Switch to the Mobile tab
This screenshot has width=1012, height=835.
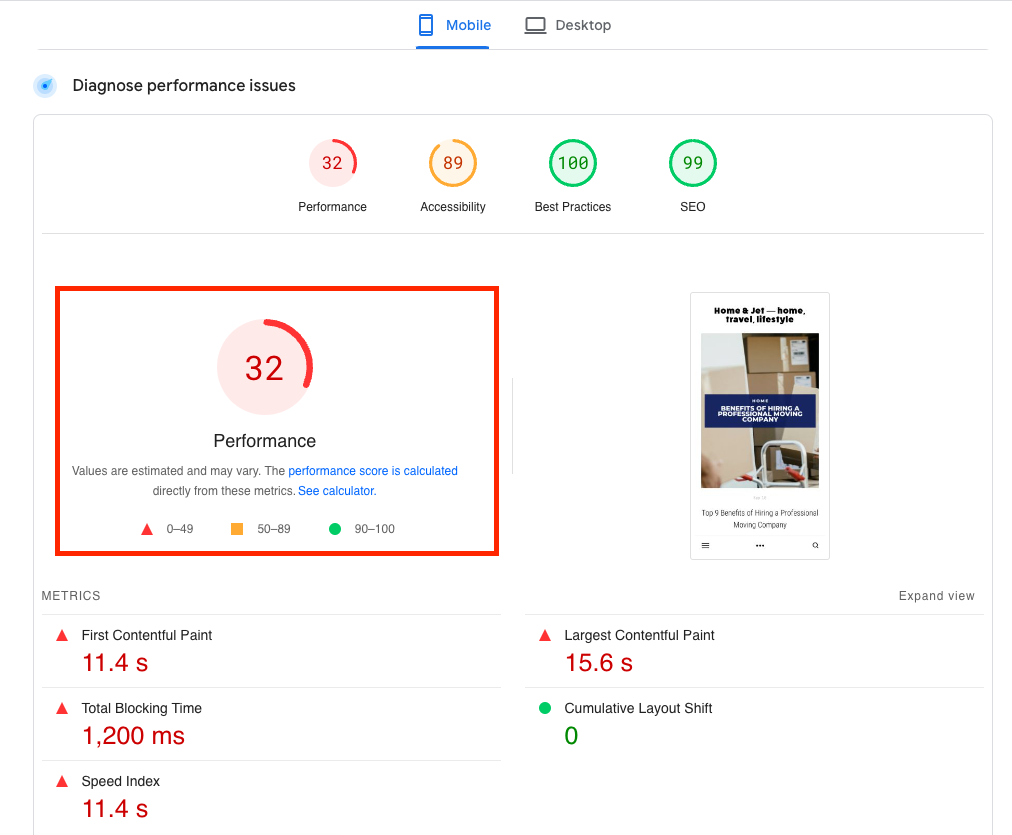(453, 25)
